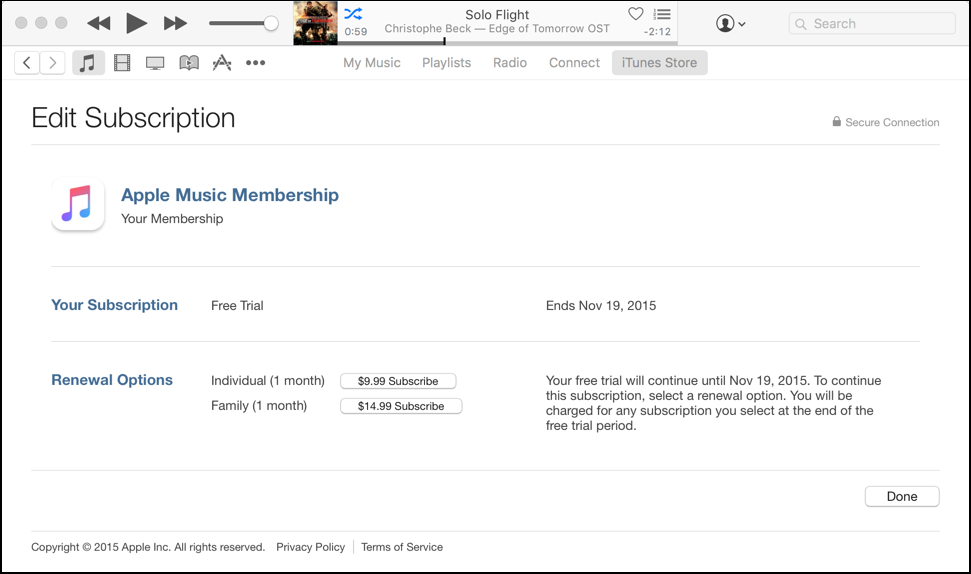Open the Radio tab
Image resolution: width=971 pixels, height=574 pixels.
[x=510, y=63]
